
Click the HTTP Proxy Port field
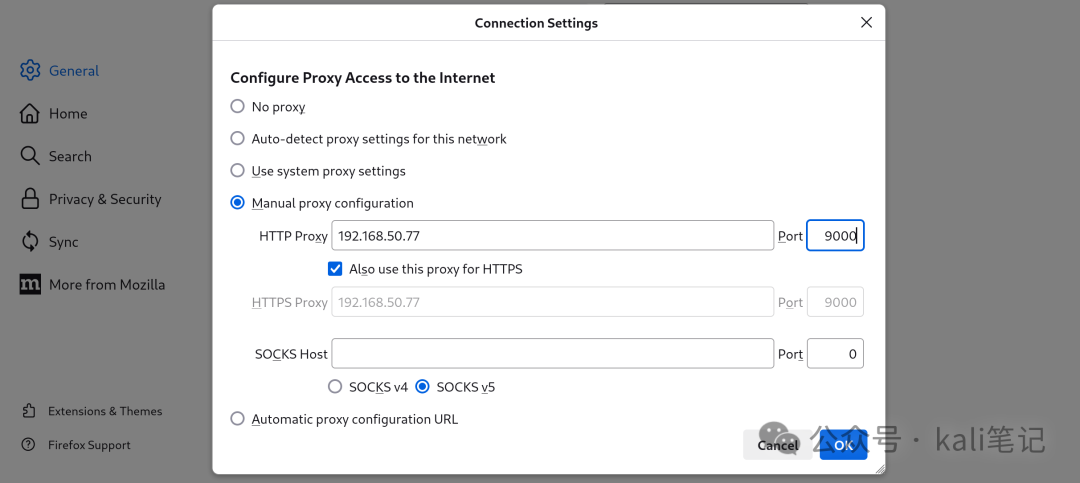click(835, 236)
